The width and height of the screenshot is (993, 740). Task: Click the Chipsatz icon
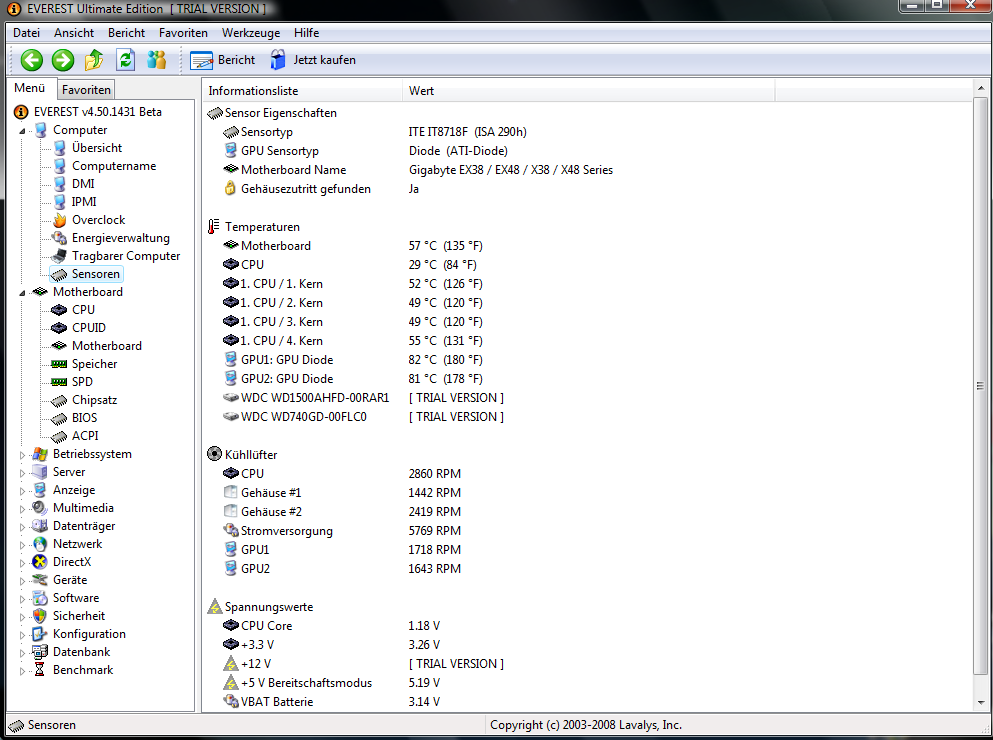pos(59,400)
